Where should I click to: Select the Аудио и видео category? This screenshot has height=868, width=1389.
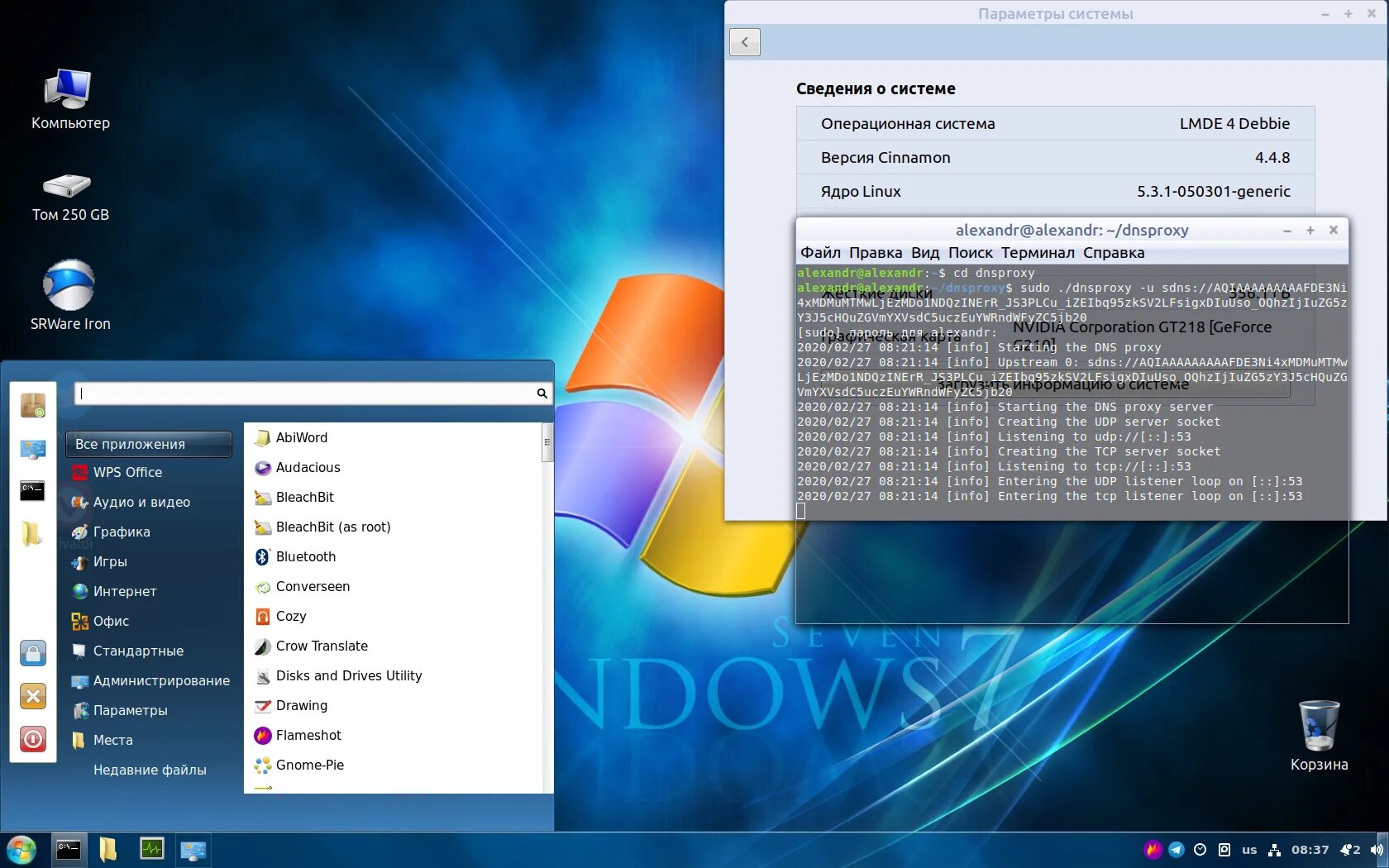point(149,502)
